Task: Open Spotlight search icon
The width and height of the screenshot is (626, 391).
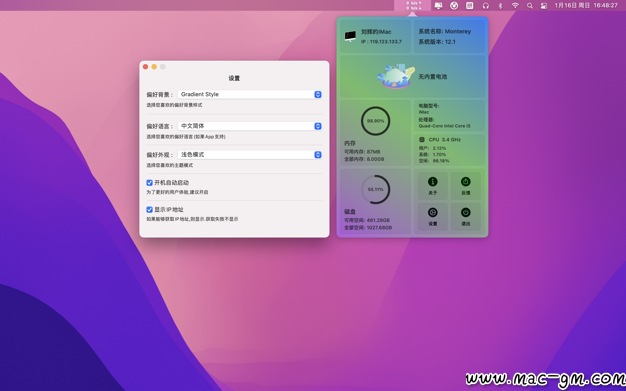Action: (x=530, y=6)
